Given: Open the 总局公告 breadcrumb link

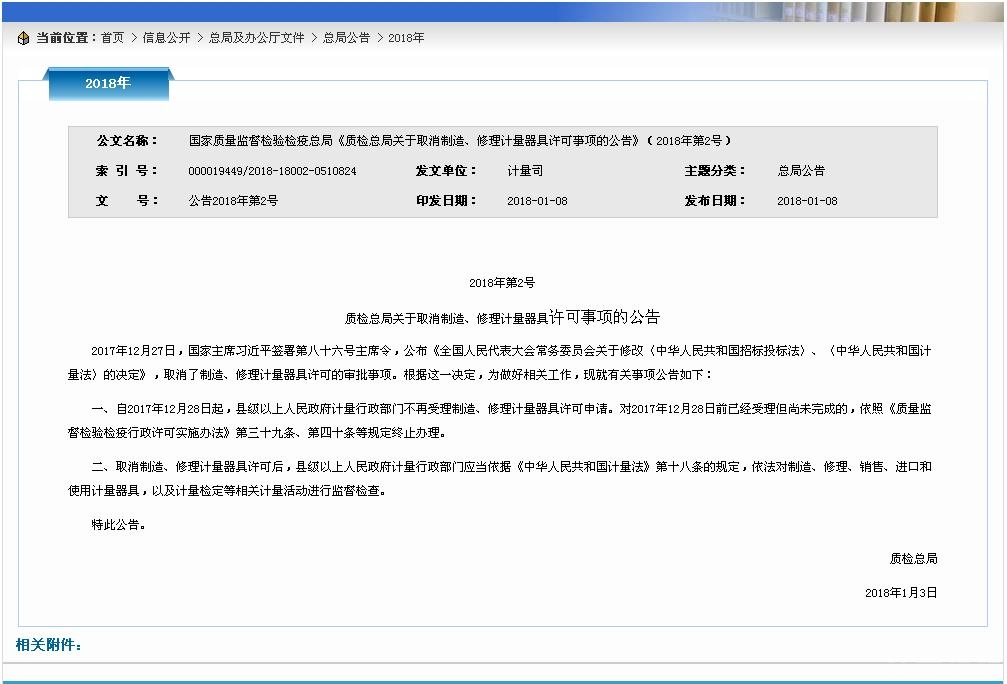Looking at the screenshot, I should pyautogui.click(x=346, y=38).
